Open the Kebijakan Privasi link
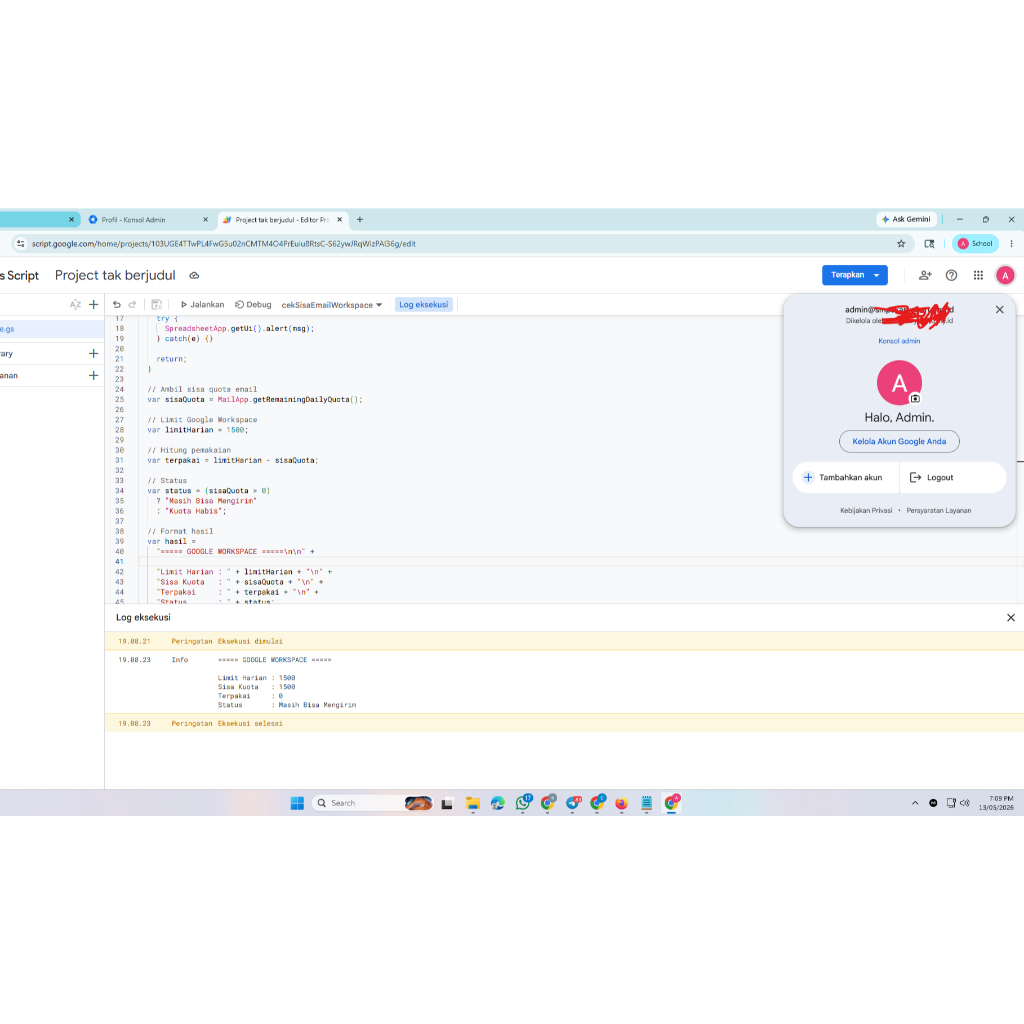 (866, 511)
